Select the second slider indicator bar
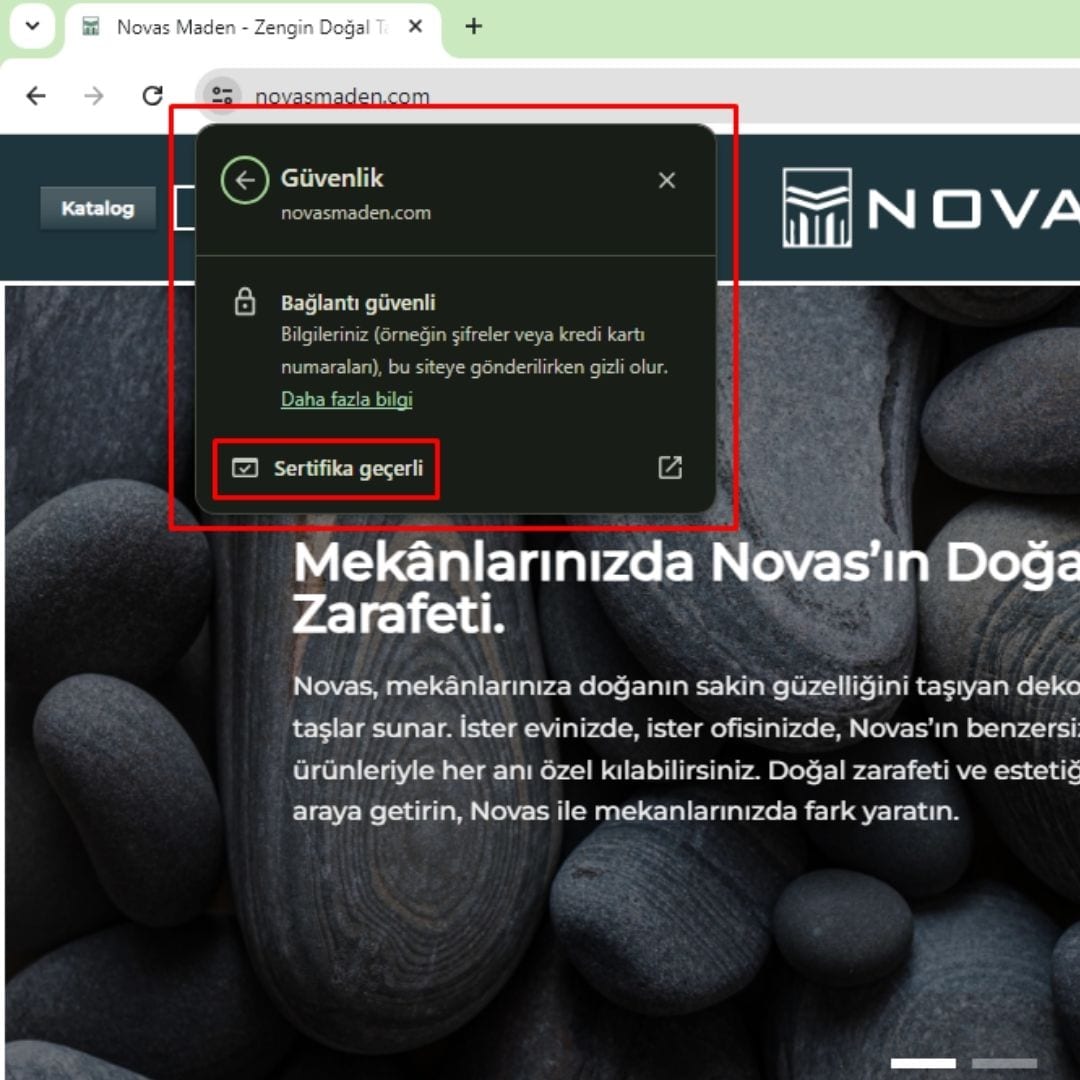1080x1080 pixels. (x=1004, y=1063)
